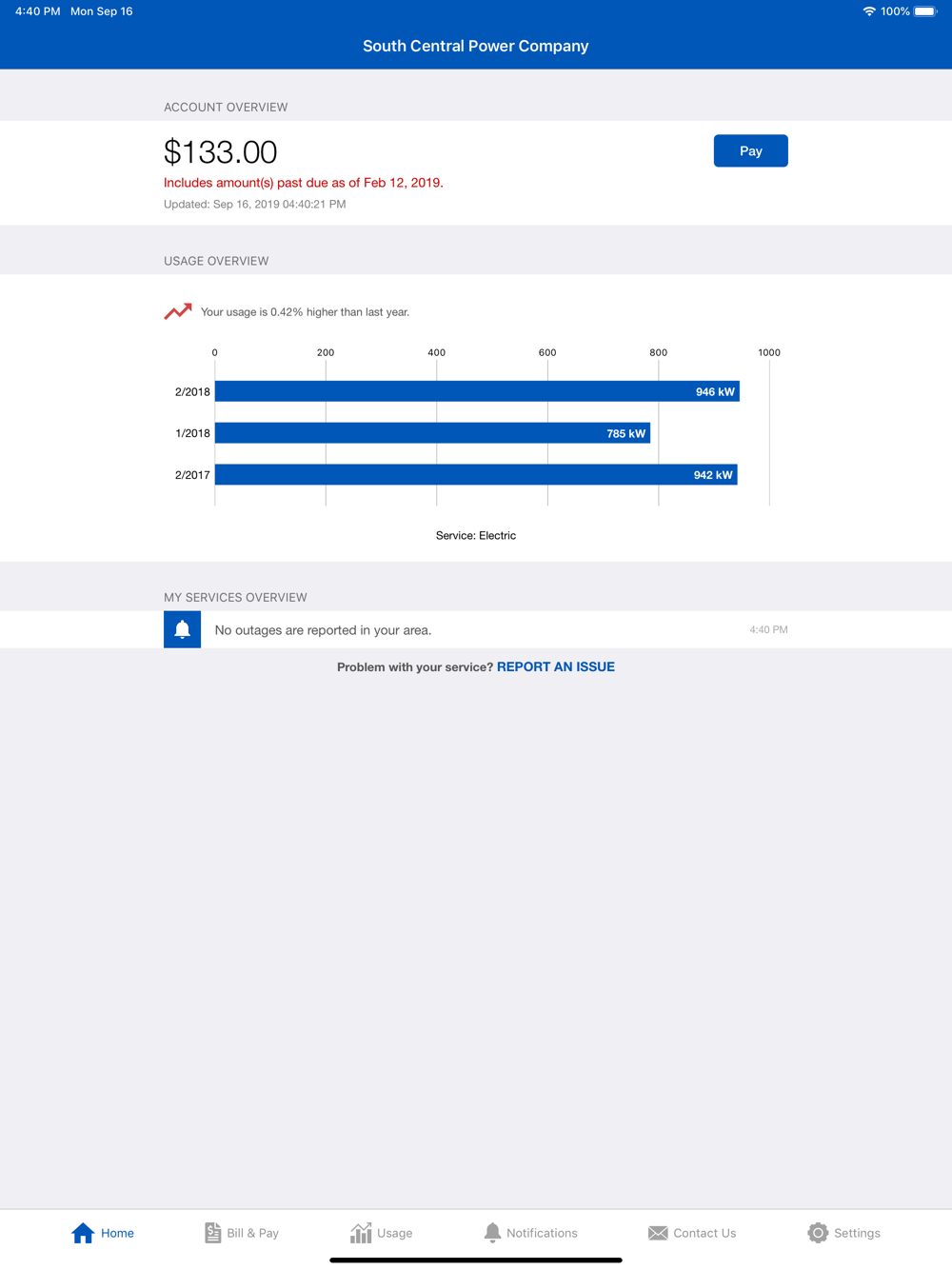The width and height of the screenshot is (952, 1270).
Task: Tap the Home house icon
Action: click(x=83, y=1233)
